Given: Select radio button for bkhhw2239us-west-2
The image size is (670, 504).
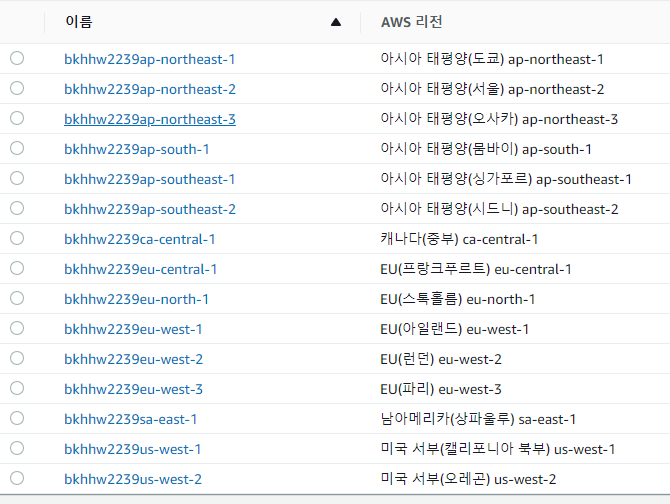Looking at the screenshot, I should 17,478.
